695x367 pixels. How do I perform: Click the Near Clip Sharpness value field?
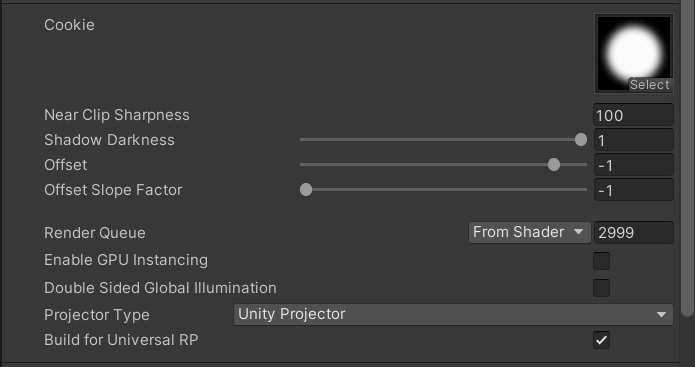(x=634, y=115)
